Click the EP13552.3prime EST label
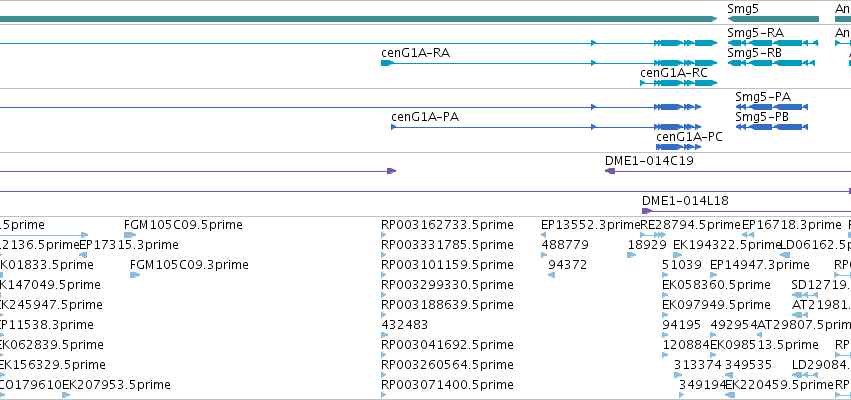851x400 pixels. coord(590,225)
